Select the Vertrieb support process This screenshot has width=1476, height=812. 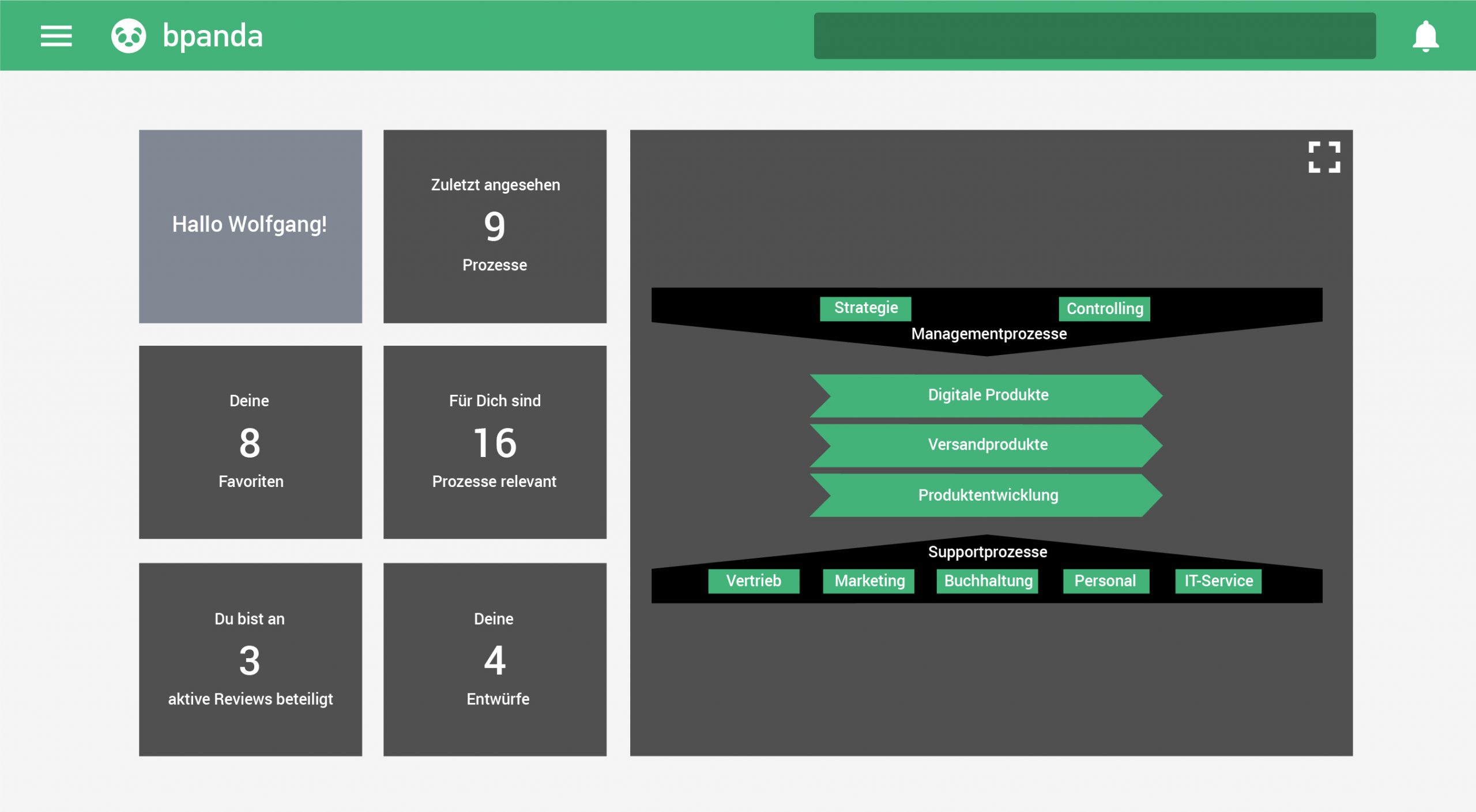click(x=754, y=581)
